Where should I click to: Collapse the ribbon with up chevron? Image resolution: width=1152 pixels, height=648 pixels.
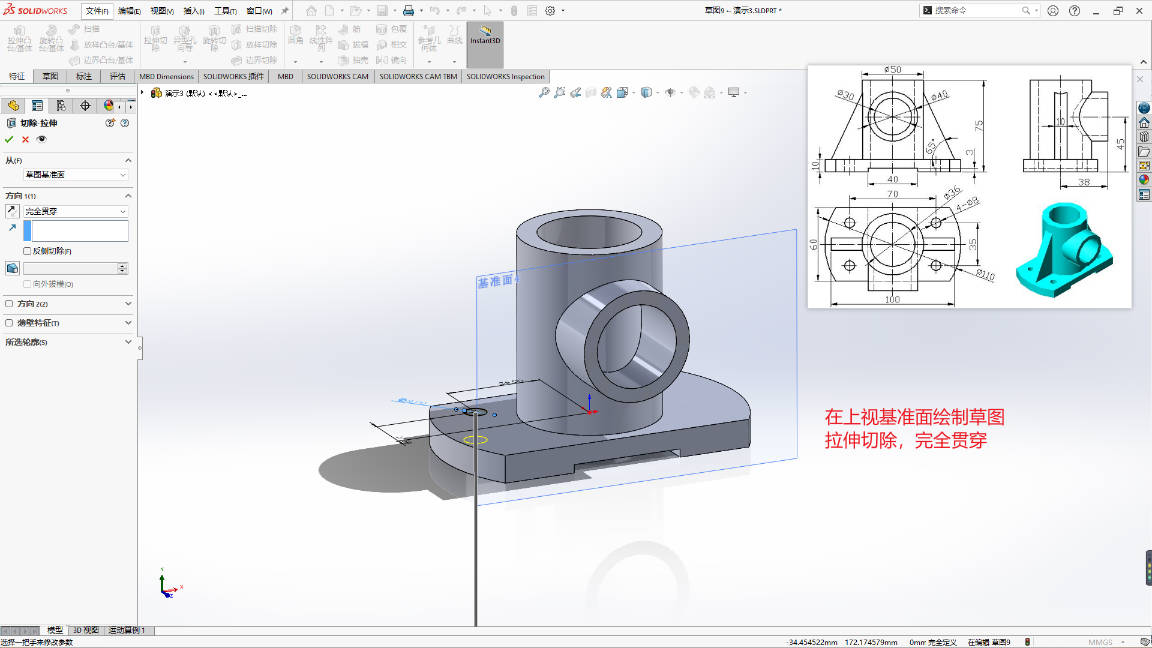(1143, 62)
